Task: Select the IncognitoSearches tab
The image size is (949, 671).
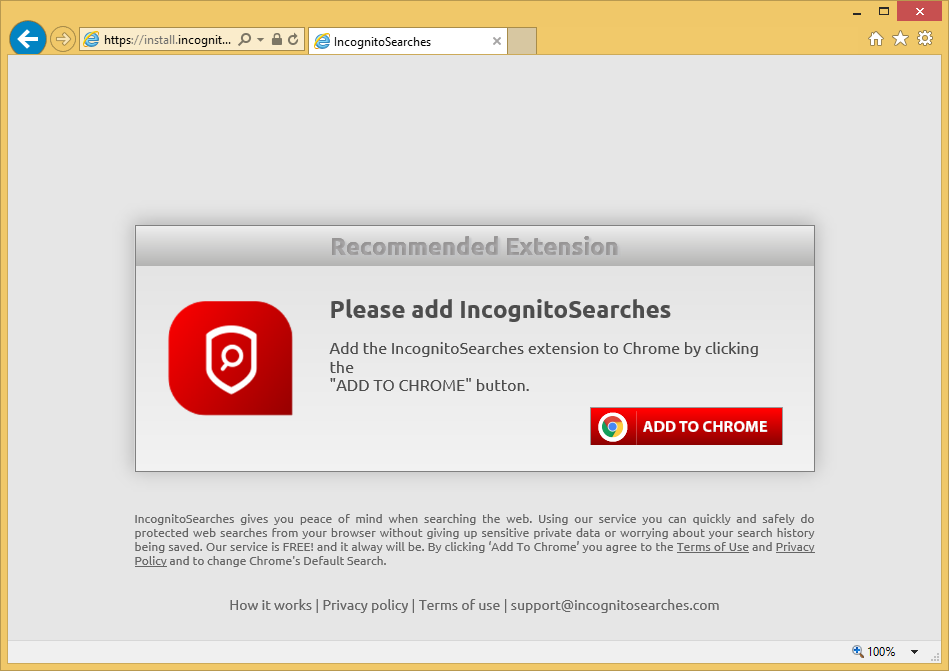Action: pos(407,41)
